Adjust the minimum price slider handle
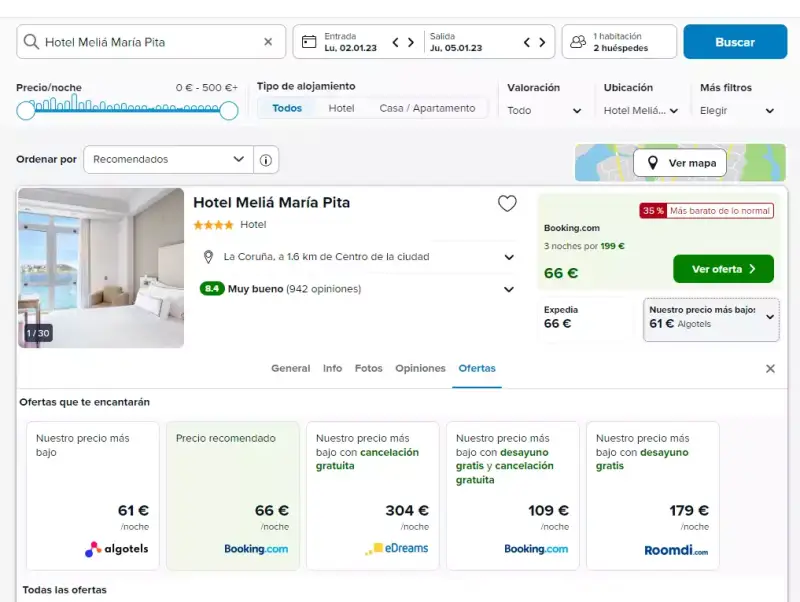 pyautogui.click(x=26, y=110)
